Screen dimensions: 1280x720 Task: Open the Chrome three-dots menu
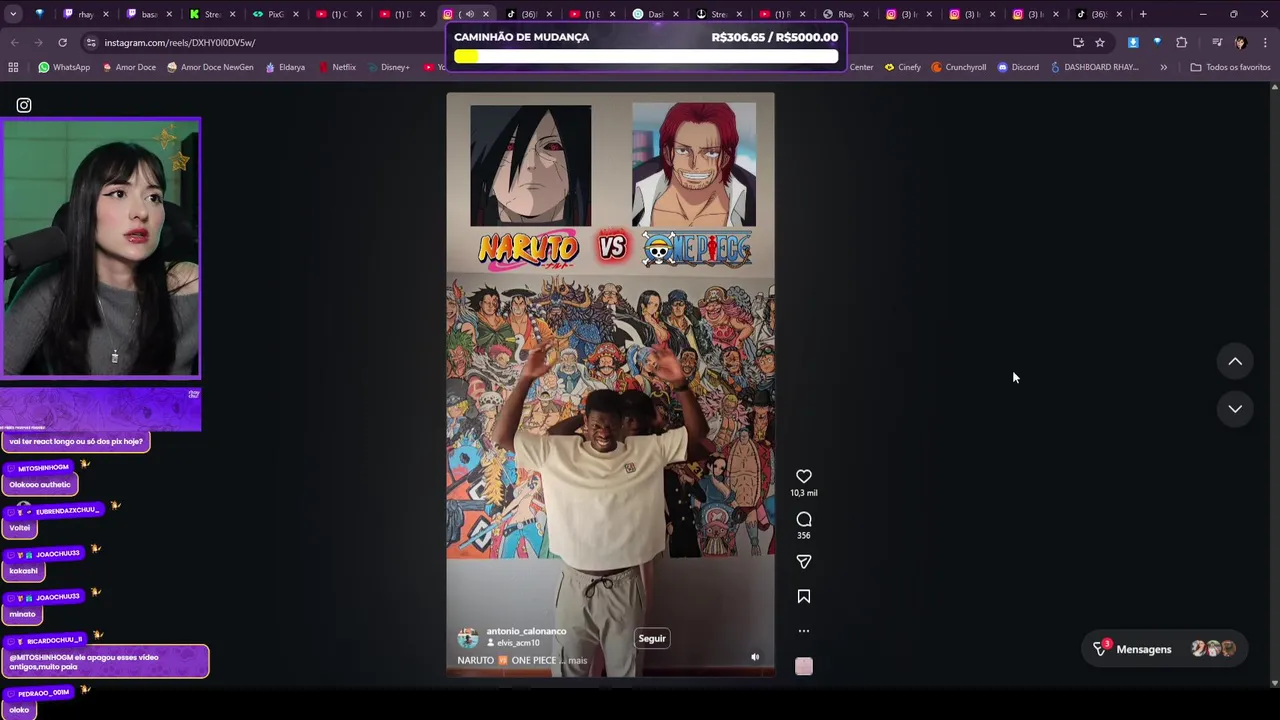(x=1266, y=43)
